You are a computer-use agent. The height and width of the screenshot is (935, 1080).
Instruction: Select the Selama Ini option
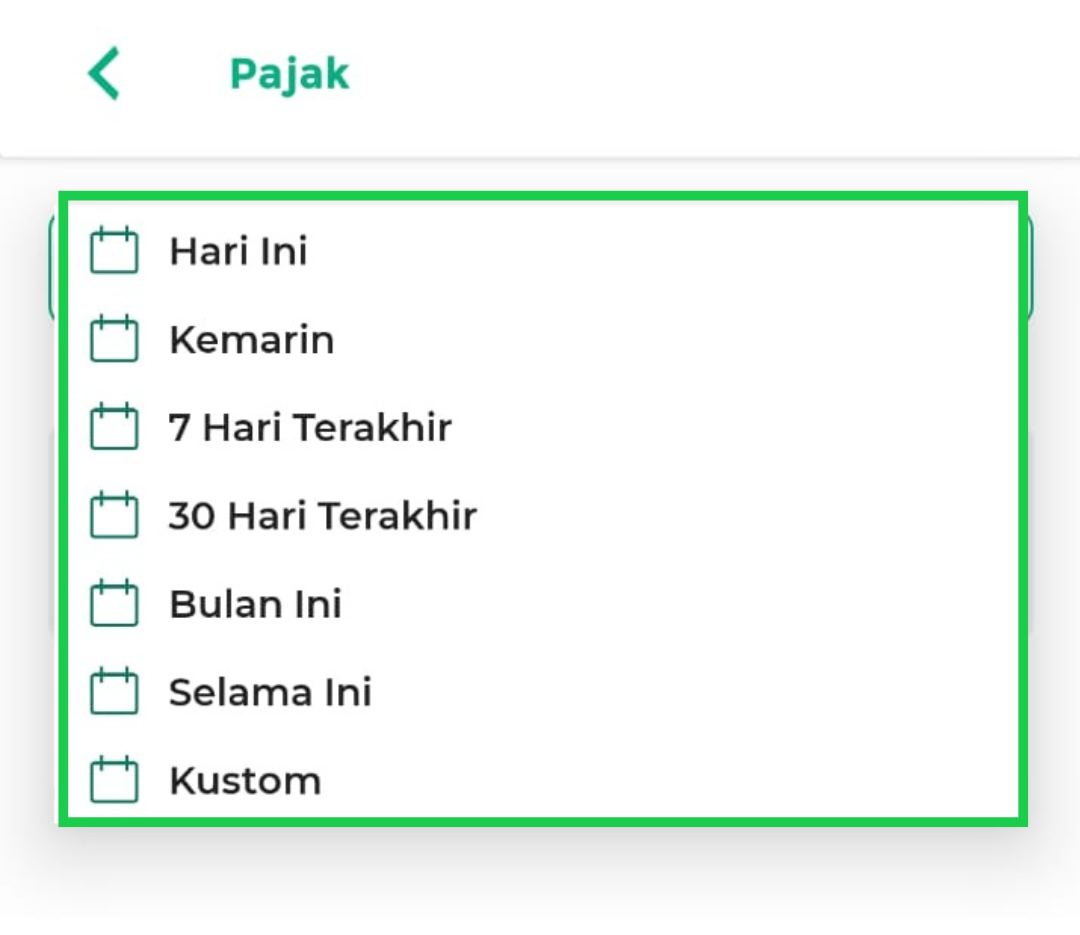coord(270,692)
